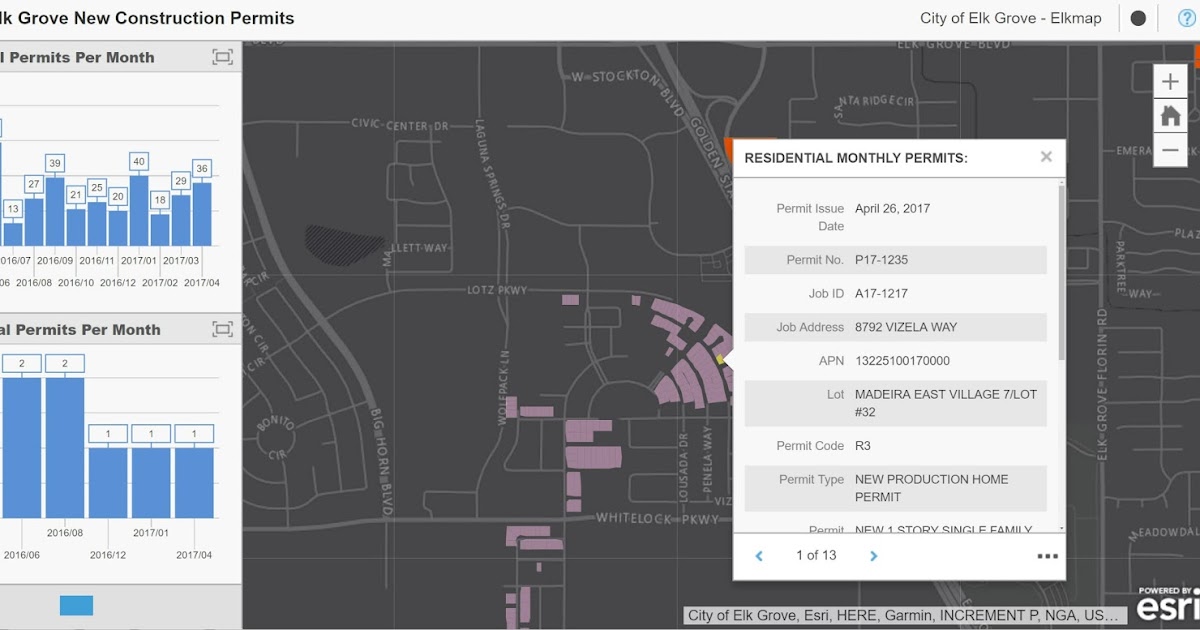Close the Residential Monthly Permits popup
The image size is (1200, 630).
(x=1046, y=156)
